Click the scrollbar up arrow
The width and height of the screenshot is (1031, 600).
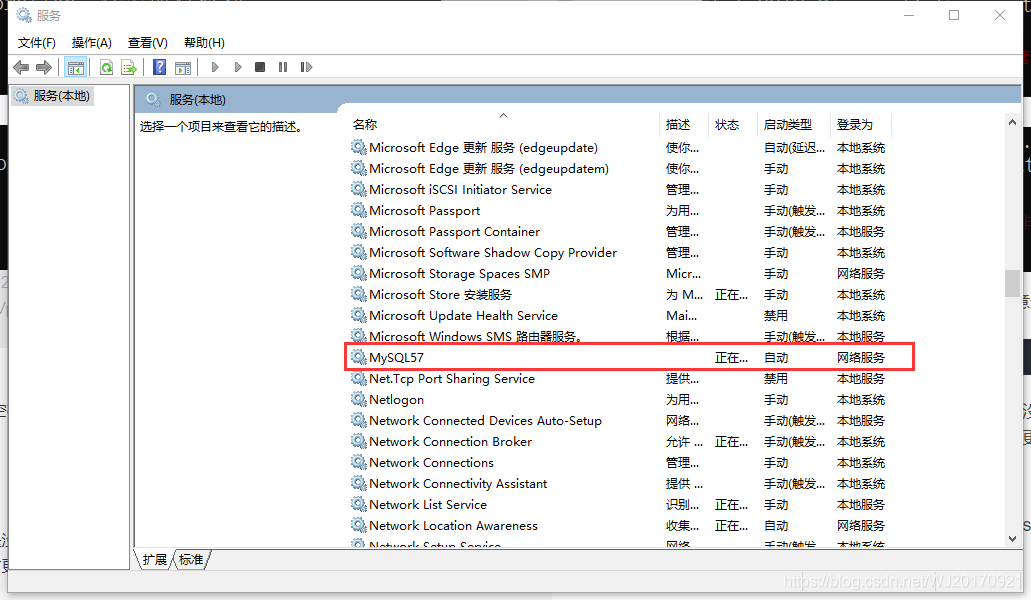click(x=1012, y=122)
